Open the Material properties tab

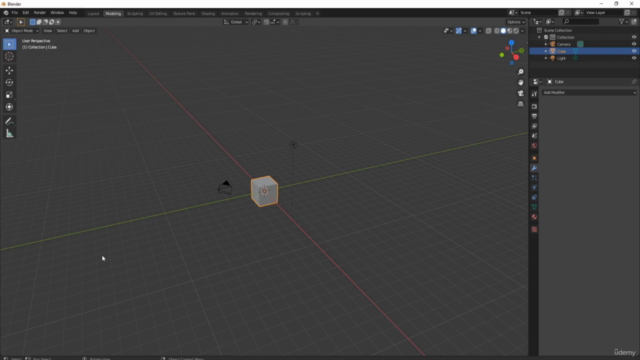coord(534,217)
